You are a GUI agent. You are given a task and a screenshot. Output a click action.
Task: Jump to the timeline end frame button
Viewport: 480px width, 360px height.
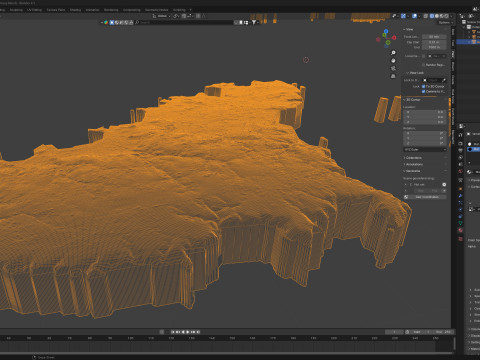[198, 332]
